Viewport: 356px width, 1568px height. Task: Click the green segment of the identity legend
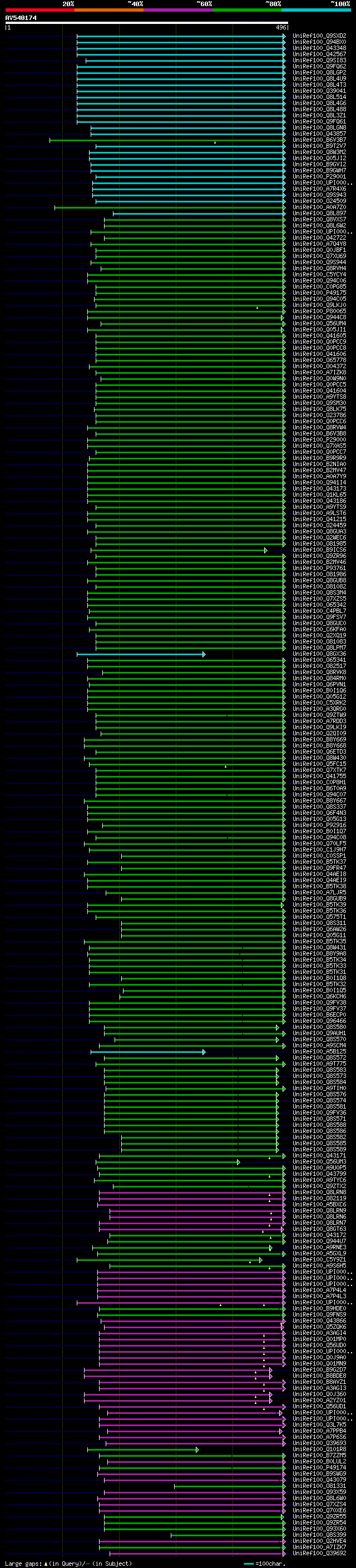[x=246, y=10]
